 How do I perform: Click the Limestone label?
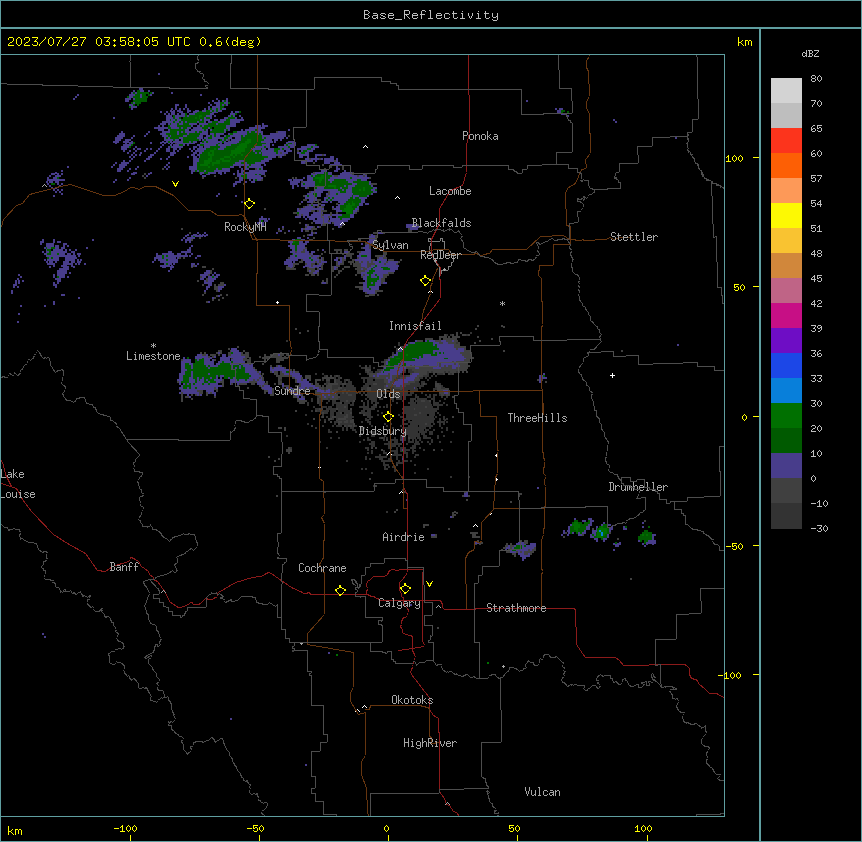[153, 356]
